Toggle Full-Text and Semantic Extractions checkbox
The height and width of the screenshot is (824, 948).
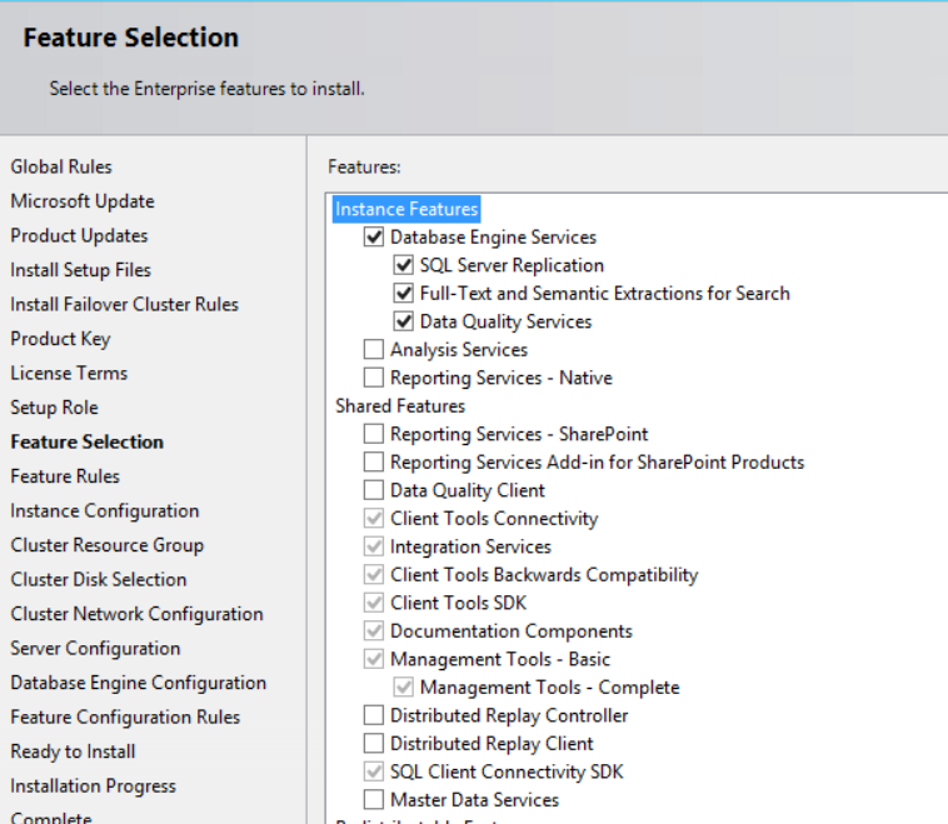[x=403, y=293]
